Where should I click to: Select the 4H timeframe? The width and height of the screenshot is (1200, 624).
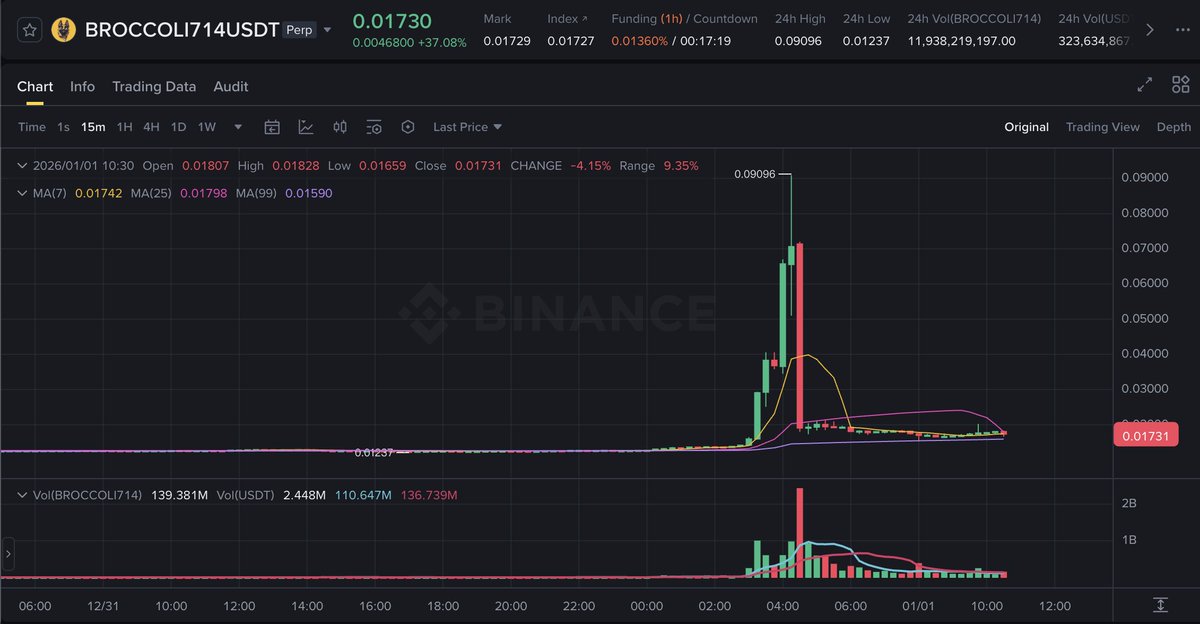pos(151,127)
